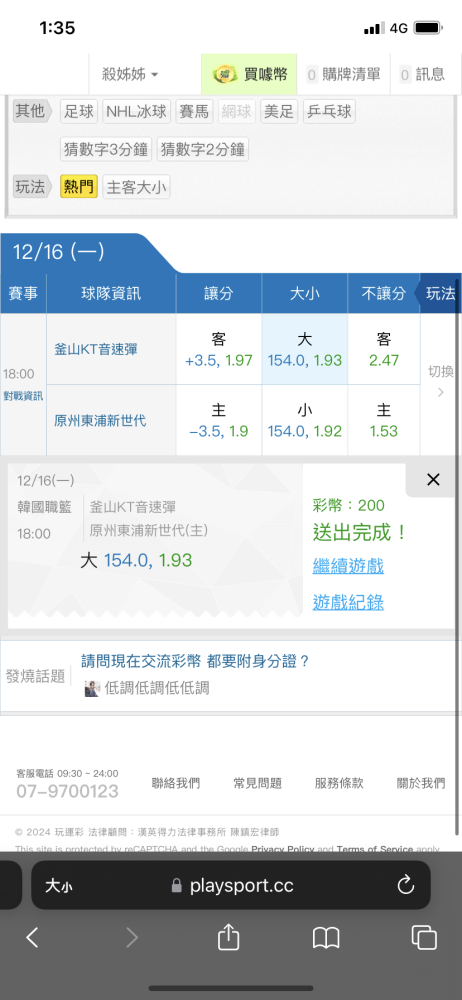462x1000 pixels.
Task: Click the 玩法 column header
Action: point(440,293)
